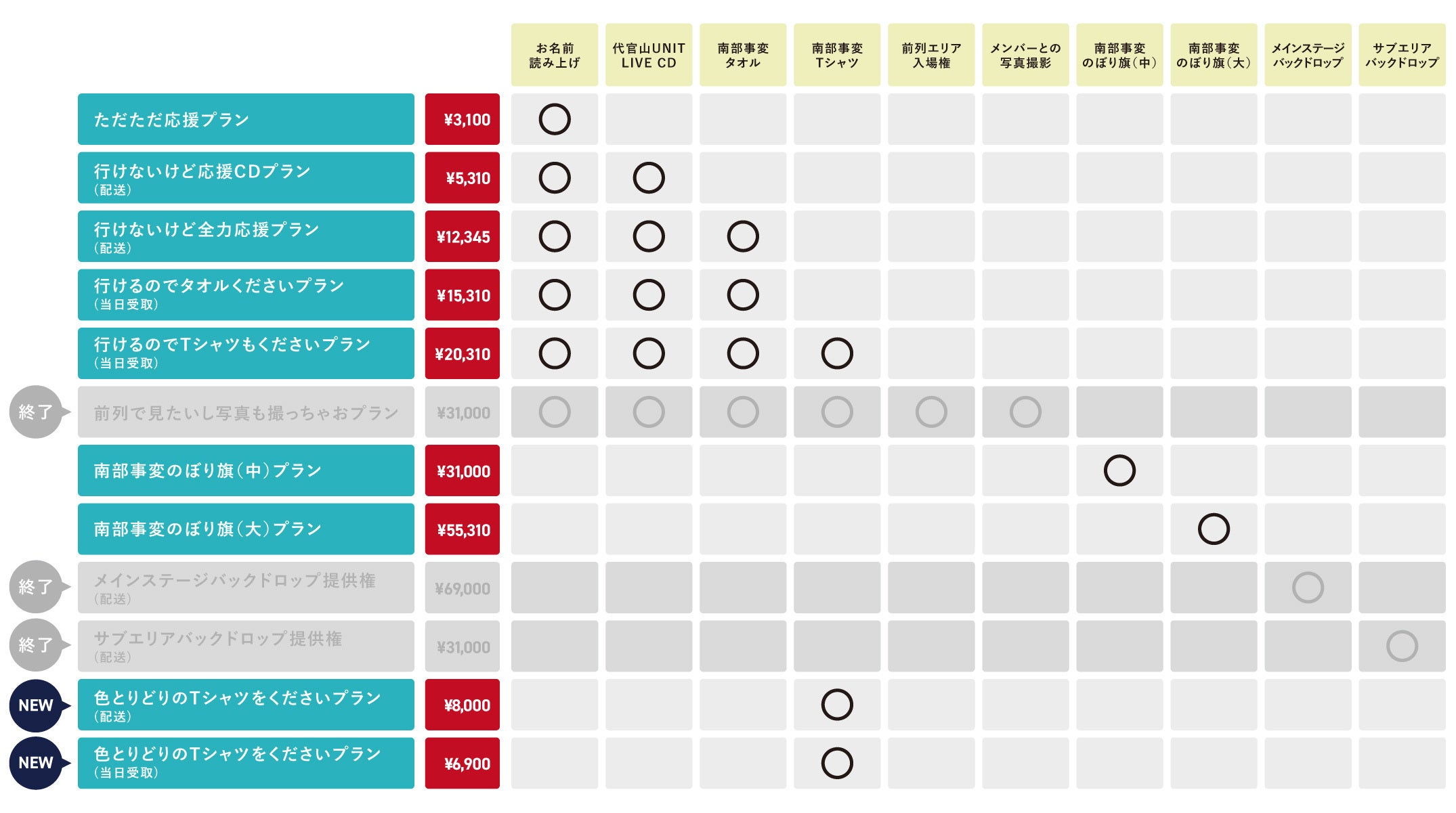Click the 終了 badge beside 前列で見たいし写真も撮っちゃおプラン
This screenshot has height=813, width=1456.
(x=36, y=412)
